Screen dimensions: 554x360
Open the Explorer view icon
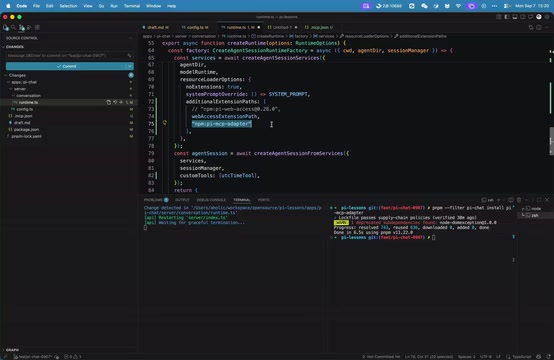5,27
